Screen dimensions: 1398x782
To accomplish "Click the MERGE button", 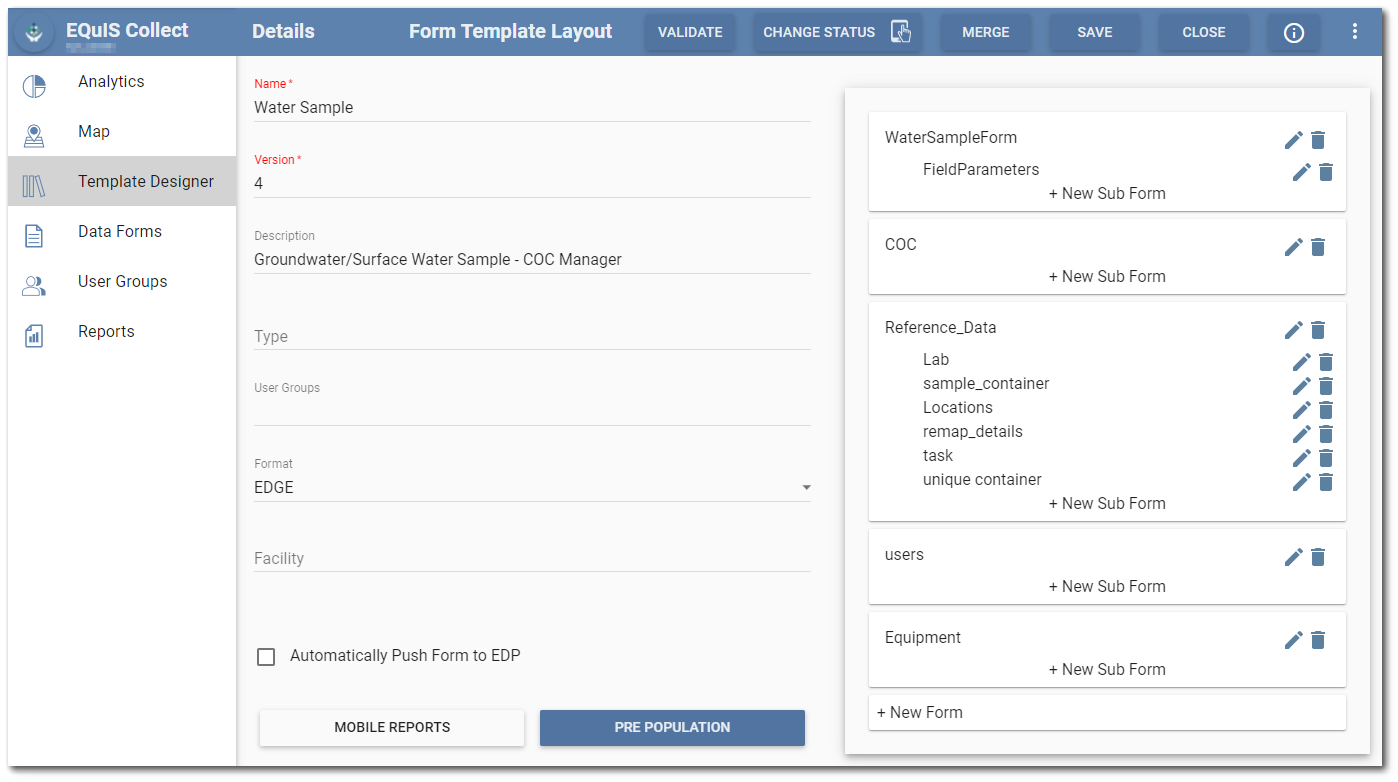I will (x=986, y=32).
